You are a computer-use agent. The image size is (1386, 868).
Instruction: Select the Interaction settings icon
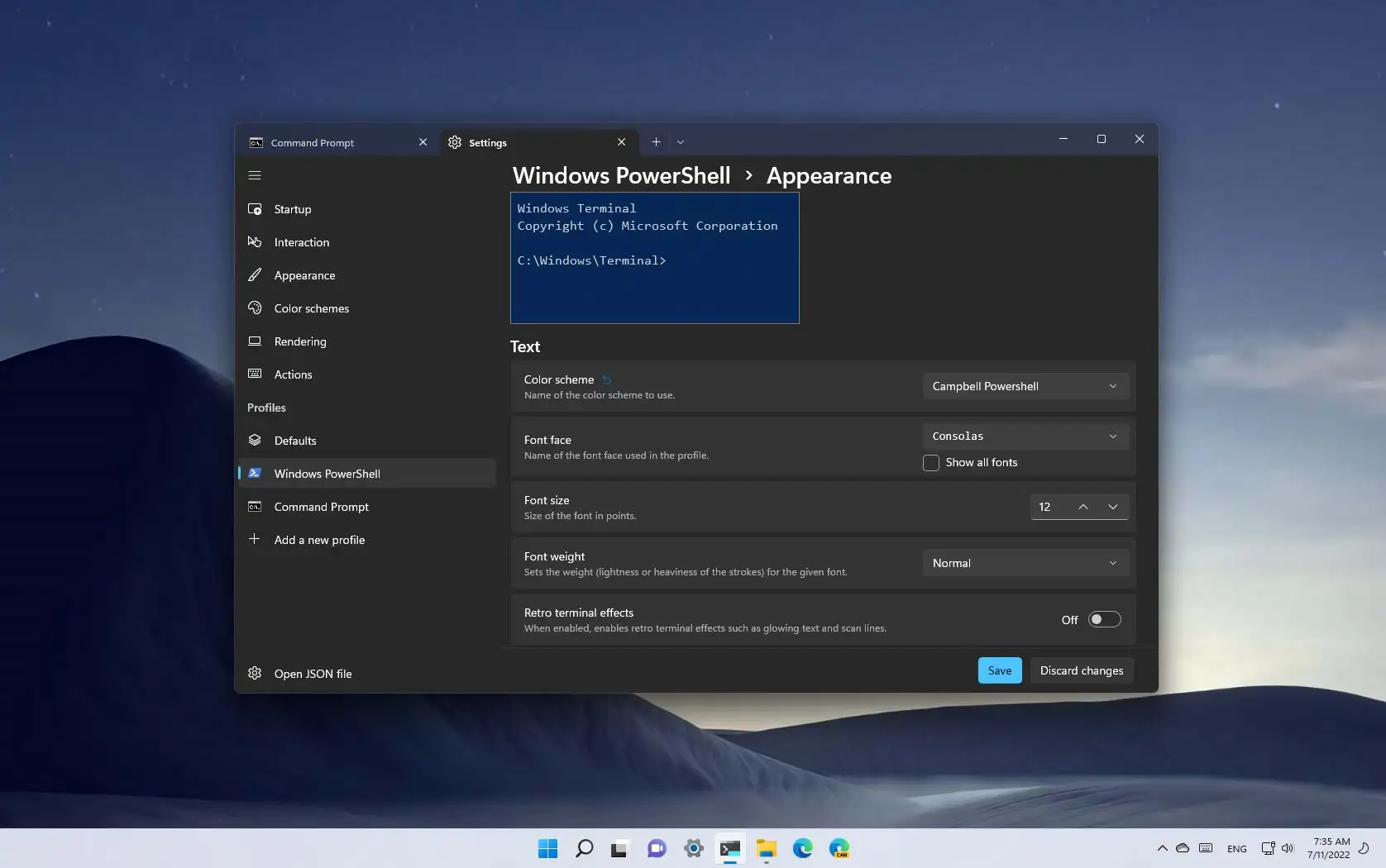click(256, 241)
